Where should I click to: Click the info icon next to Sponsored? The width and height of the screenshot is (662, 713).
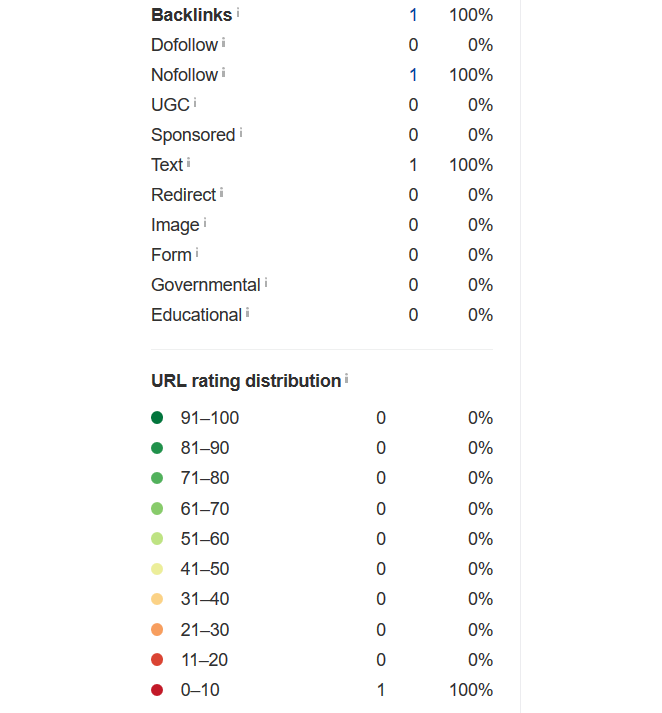(x=241, y=133)
